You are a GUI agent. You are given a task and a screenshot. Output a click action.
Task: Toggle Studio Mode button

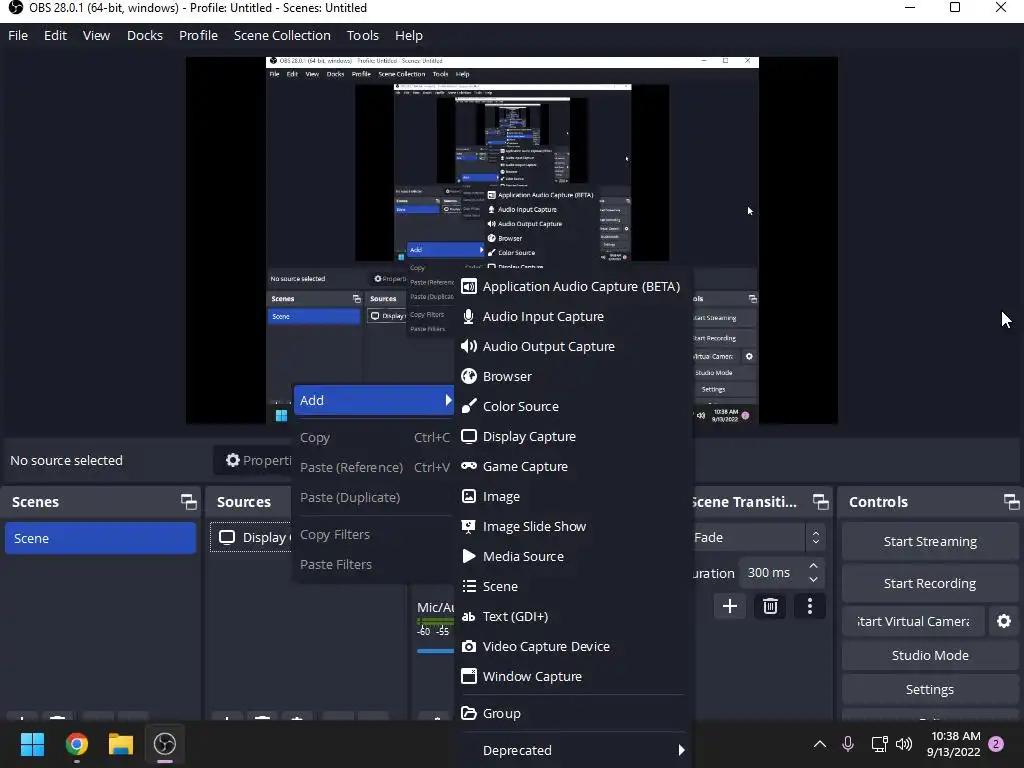coord(929,655)
